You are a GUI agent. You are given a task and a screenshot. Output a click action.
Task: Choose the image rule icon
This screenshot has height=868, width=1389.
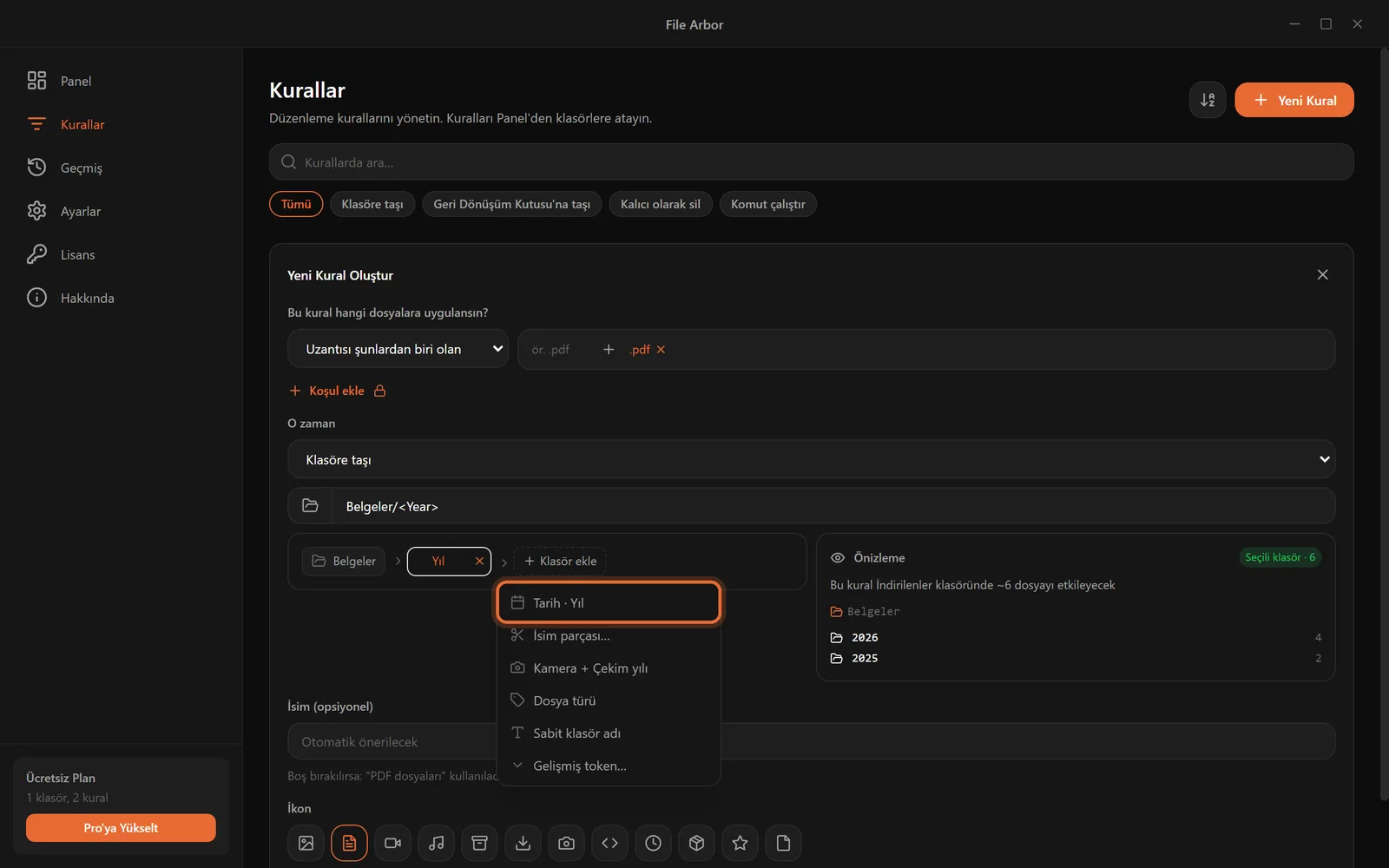coord(306,843)
